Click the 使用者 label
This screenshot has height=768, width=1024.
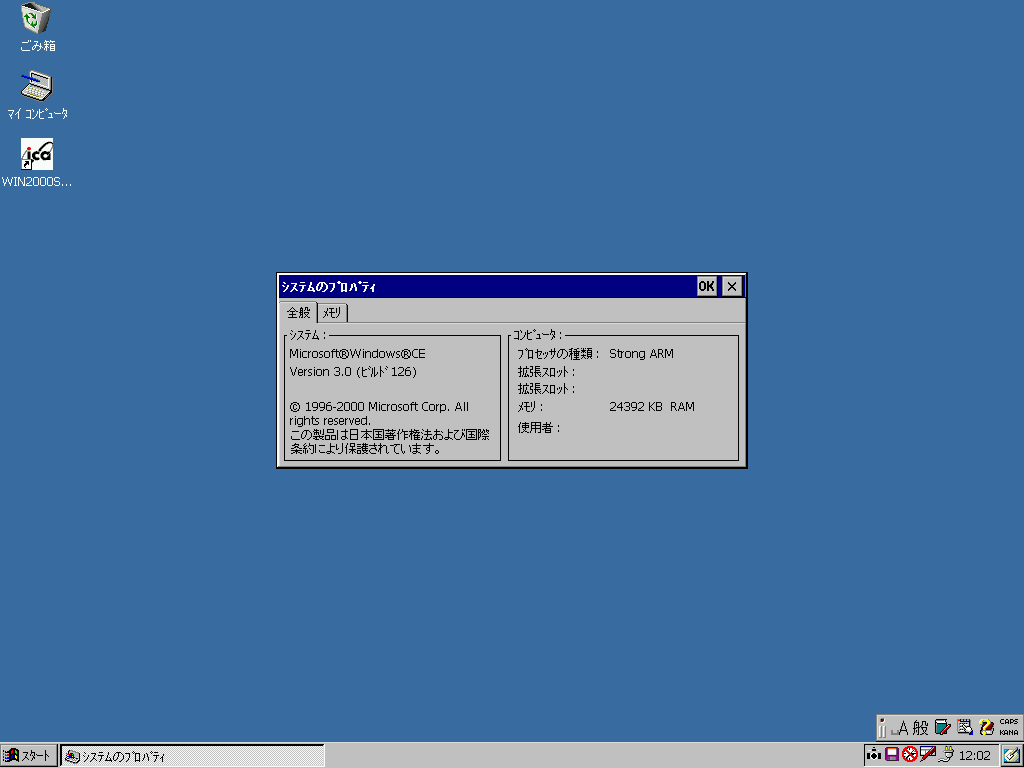point(539,428)
